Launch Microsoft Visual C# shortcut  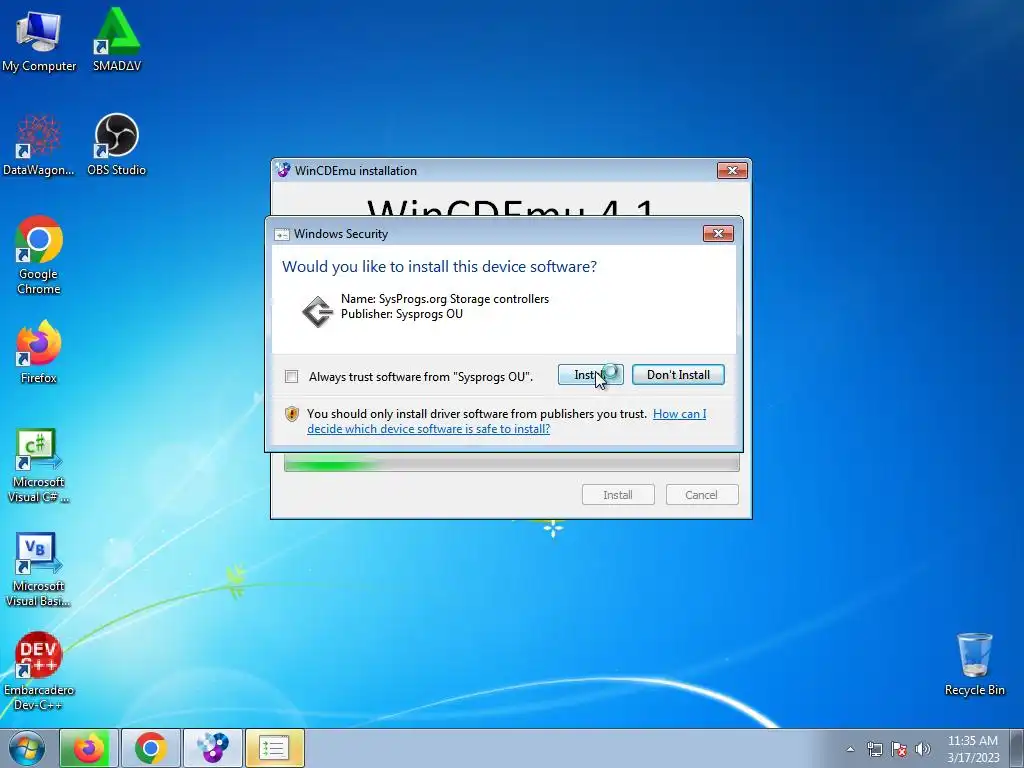[39, 466]
